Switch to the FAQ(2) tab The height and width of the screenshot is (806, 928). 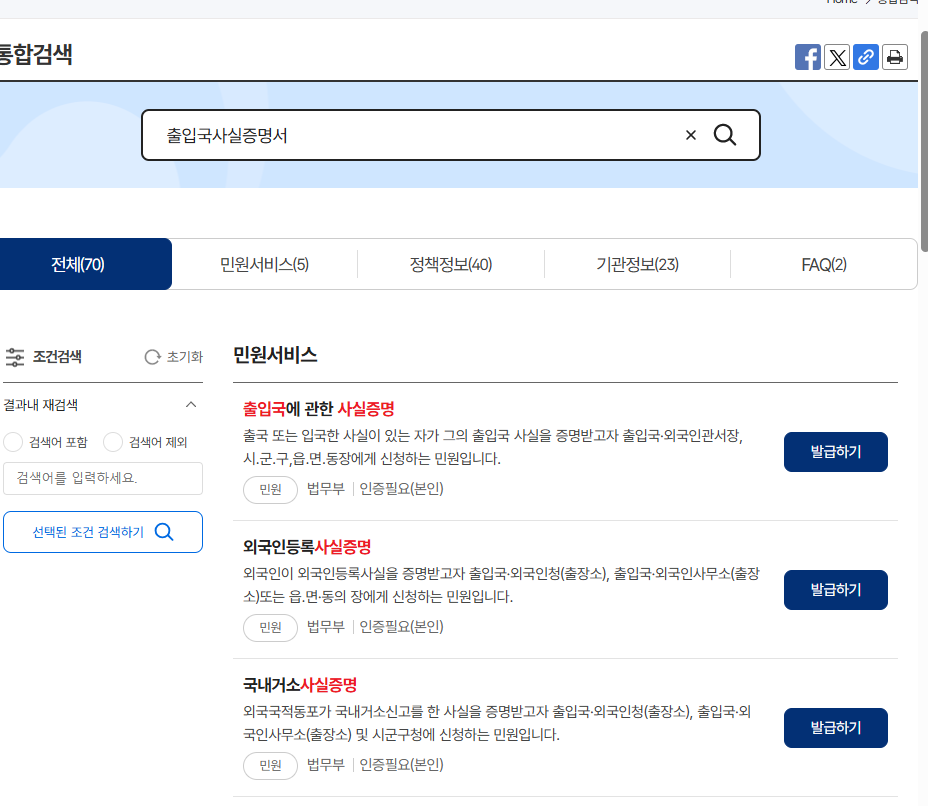point(822,263)
